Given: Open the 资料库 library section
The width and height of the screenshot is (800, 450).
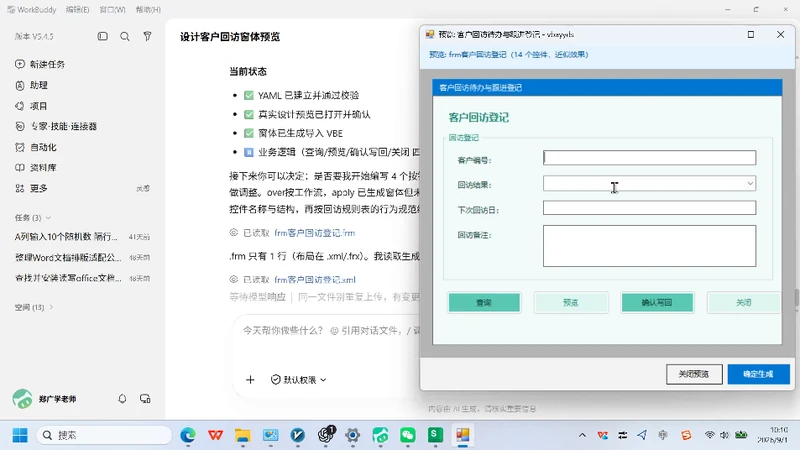Looking at the screenshot, I should pos(36,168).
